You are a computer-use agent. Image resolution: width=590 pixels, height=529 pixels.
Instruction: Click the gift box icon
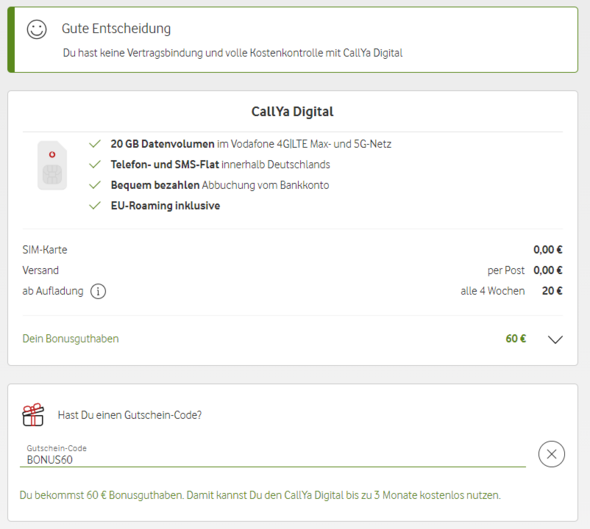tap(33, 415)
